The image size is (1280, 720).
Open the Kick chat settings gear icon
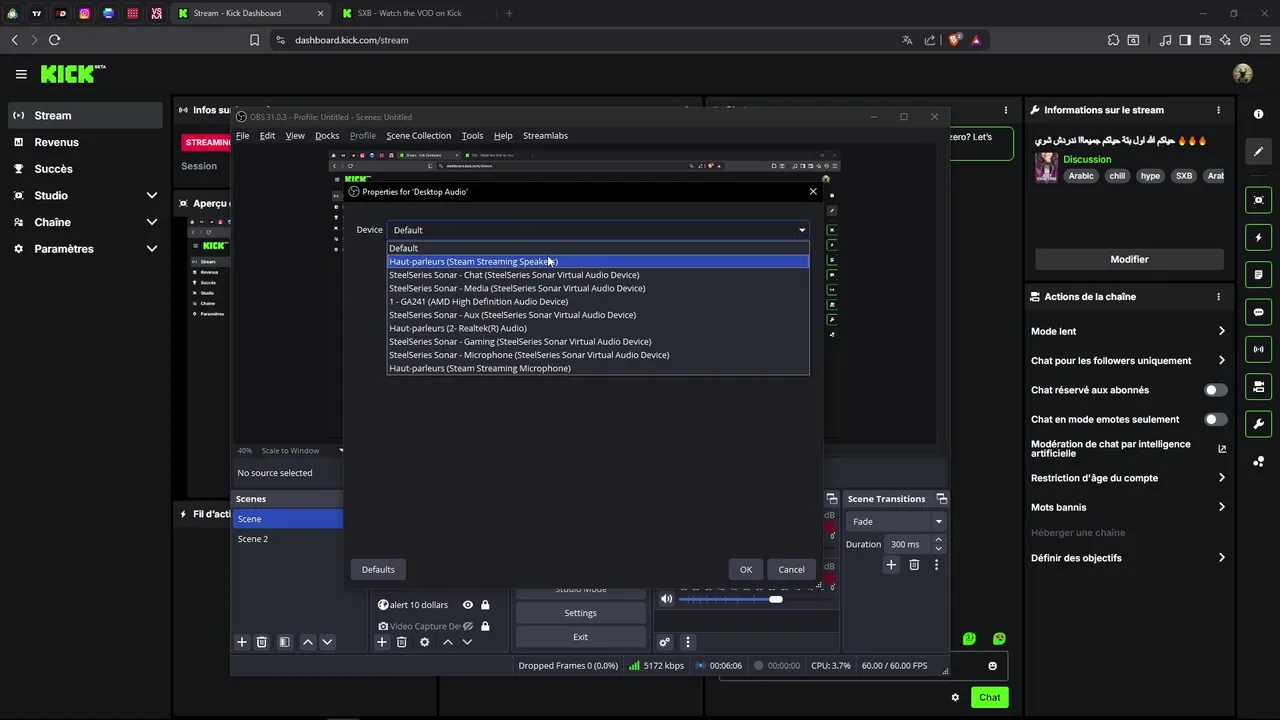point(955,697)
